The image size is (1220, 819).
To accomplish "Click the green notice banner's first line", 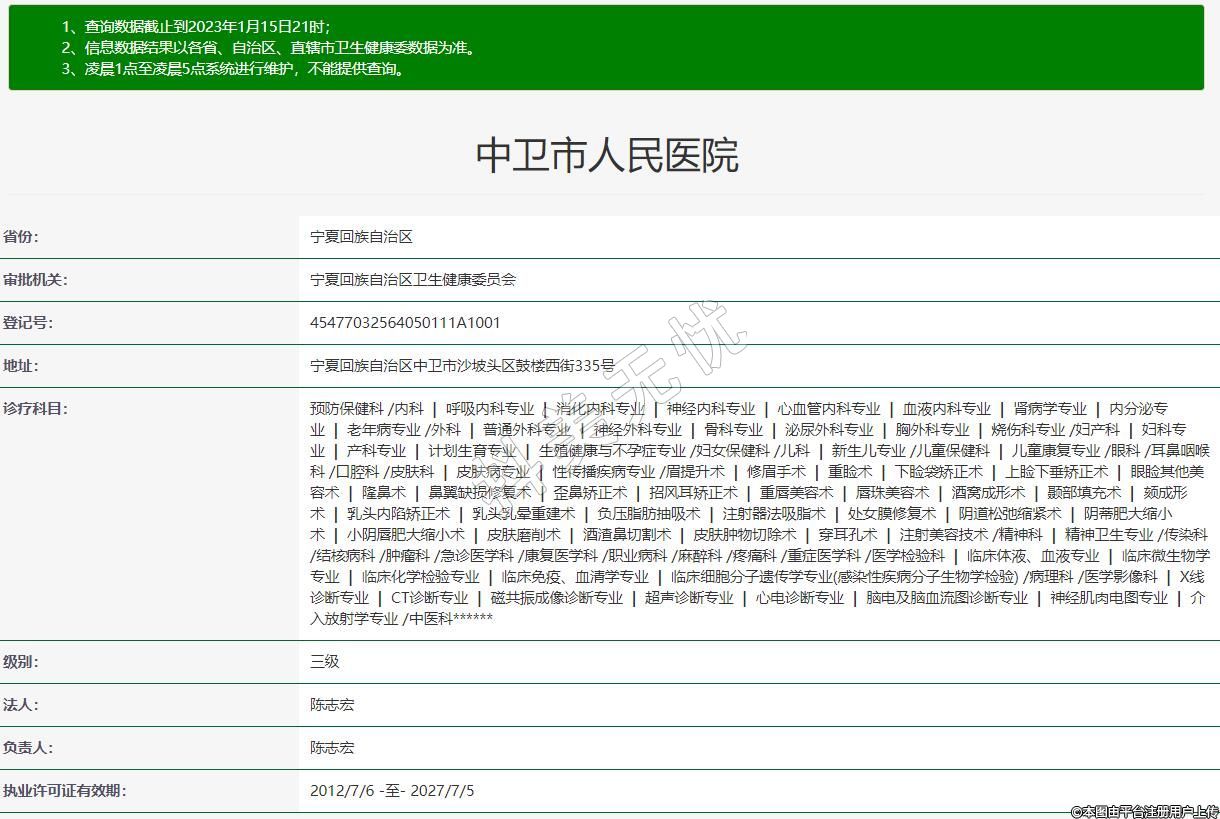I will [196, 27].
